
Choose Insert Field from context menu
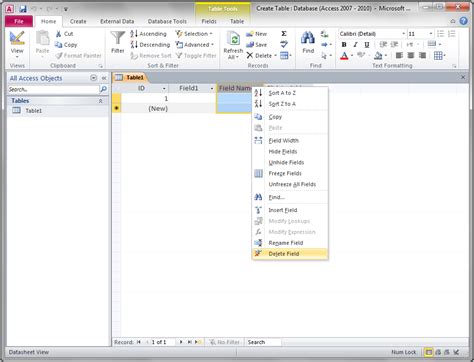290,210
